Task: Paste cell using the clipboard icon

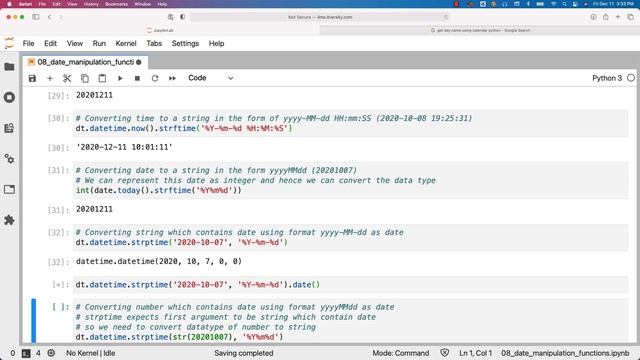Action: 102,78
